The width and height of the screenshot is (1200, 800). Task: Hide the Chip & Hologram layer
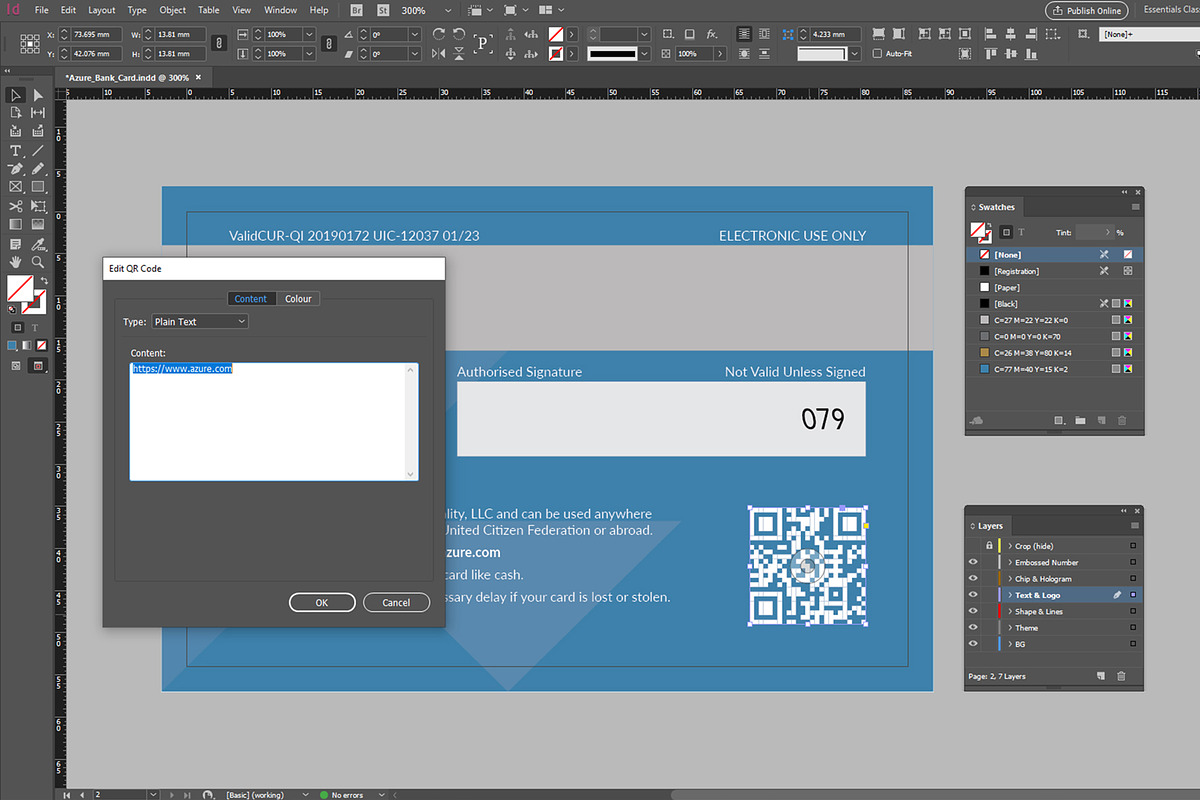[973, 578]
